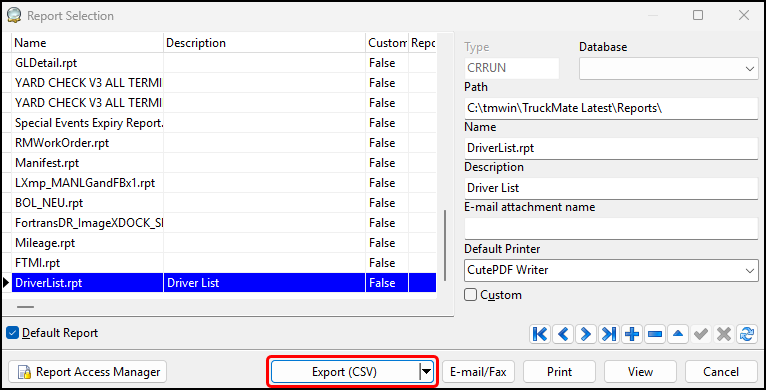Click the Driver List description cell
Viewport: 766px width, 390px height.
[264, 283]
